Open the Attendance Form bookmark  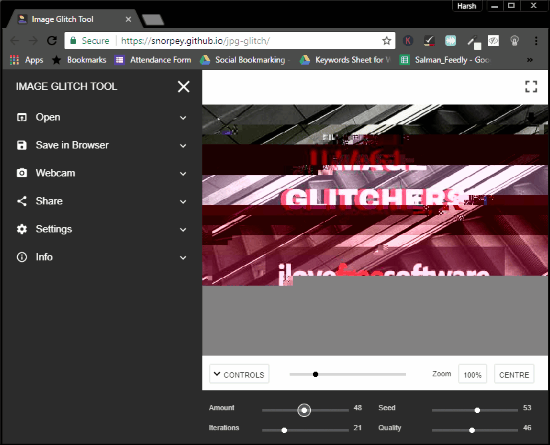(153, 60)
